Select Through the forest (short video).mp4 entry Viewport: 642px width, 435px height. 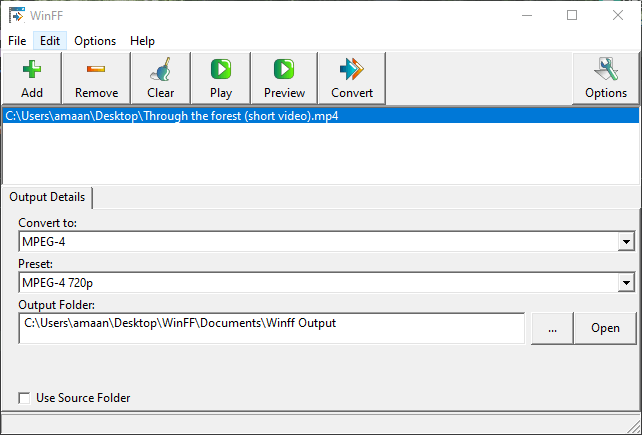(x=321, y=116)
